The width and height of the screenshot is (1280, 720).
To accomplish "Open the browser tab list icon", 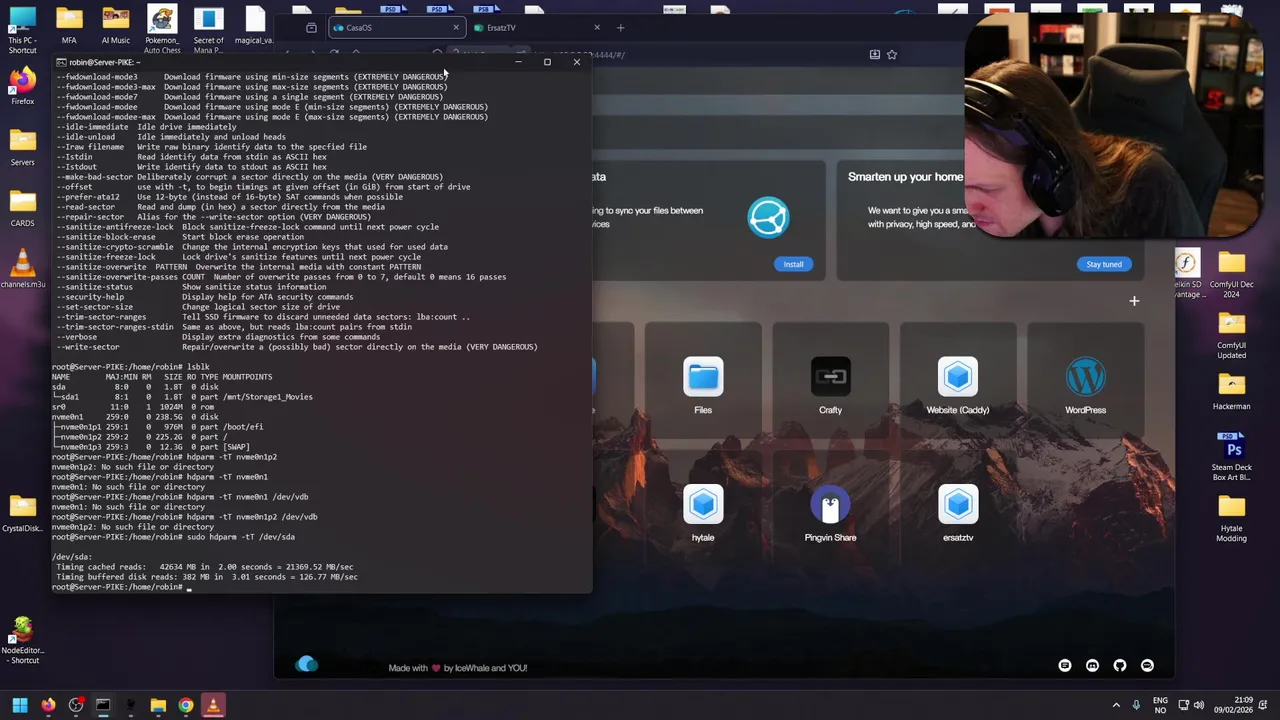I will coord(311,28).
